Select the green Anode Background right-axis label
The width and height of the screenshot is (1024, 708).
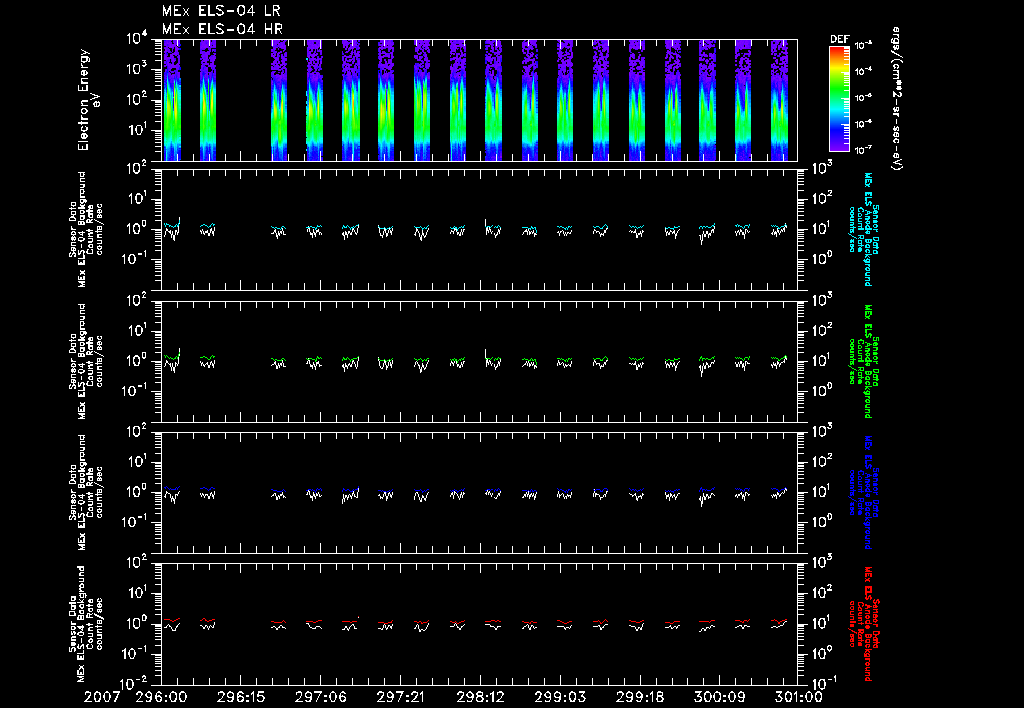click(863, 361)
